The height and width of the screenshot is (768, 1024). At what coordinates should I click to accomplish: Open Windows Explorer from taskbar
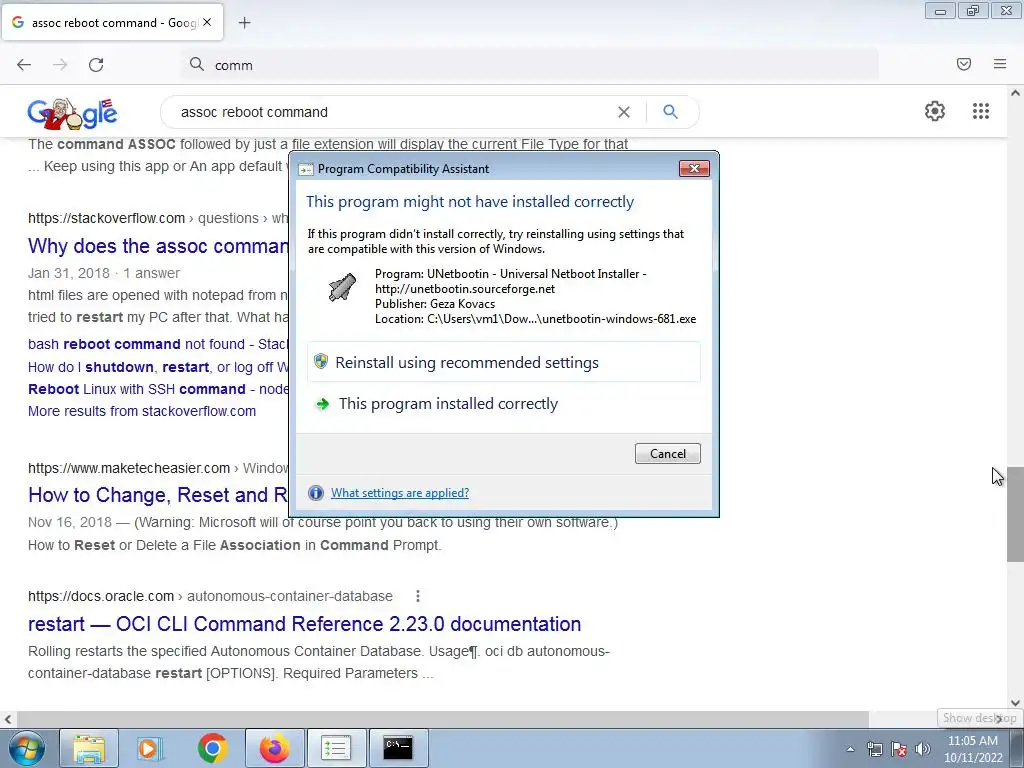pyautogui.click(x=89, y=748)
